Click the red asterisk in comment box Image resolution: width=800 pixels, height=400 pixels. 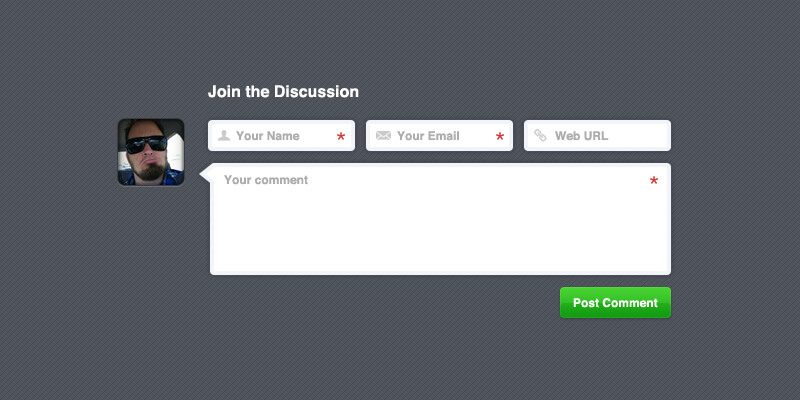(x=654, y=182)
